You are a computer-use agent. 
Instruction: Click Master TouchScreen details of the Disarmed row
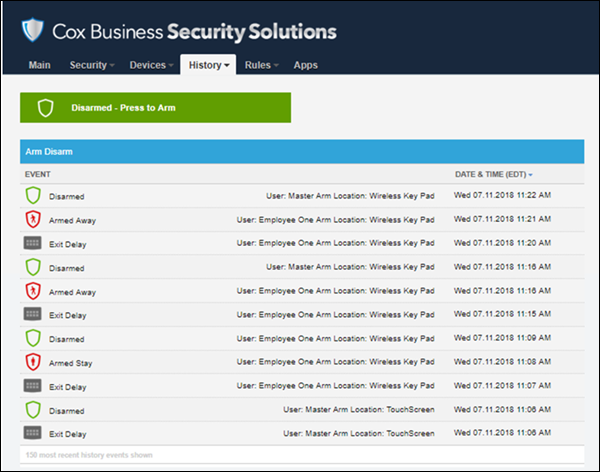(x=359, y=410)
